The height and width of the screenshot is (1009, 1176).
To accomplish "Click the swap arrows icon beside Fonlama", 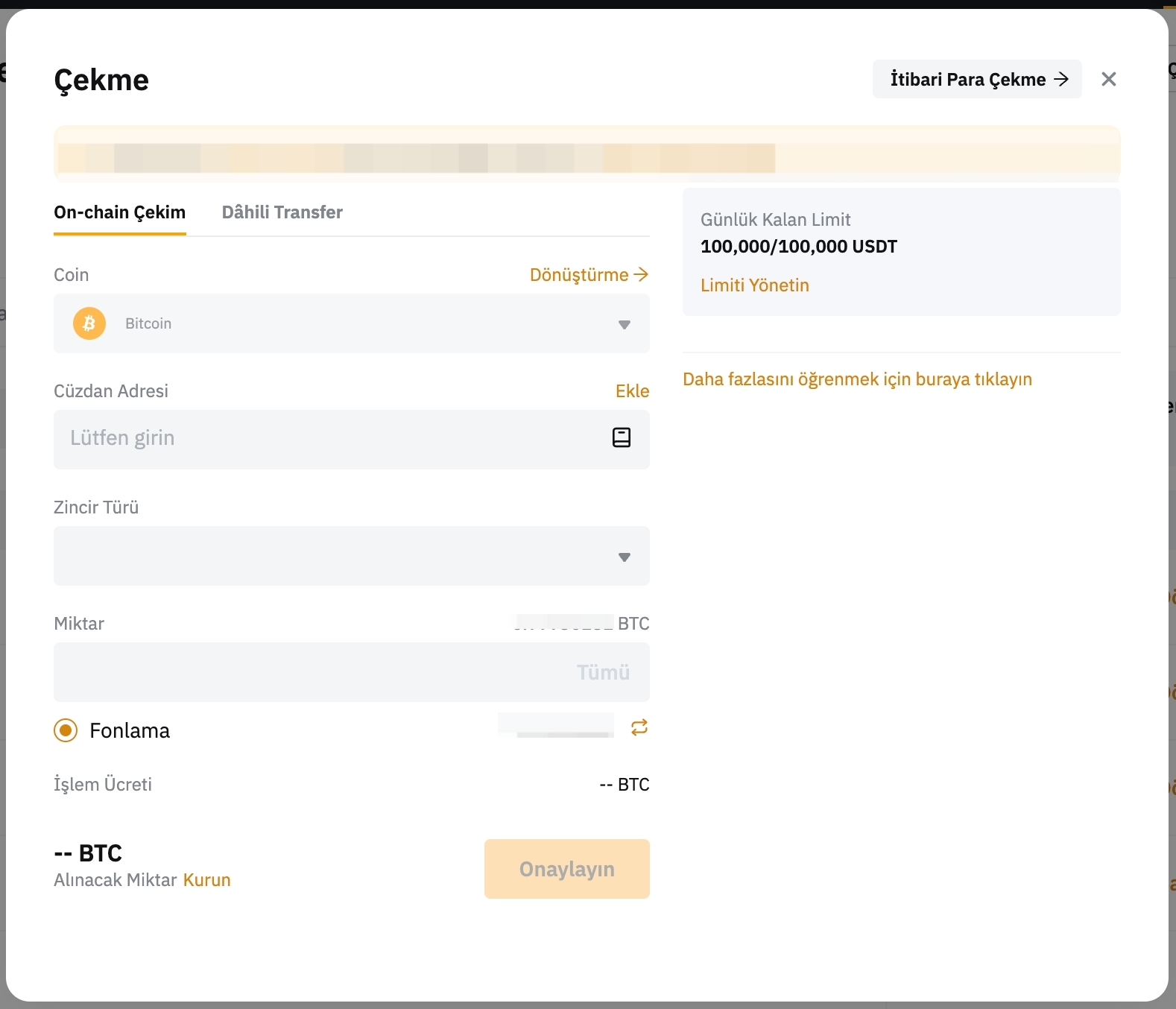I will tap(639, 727).
